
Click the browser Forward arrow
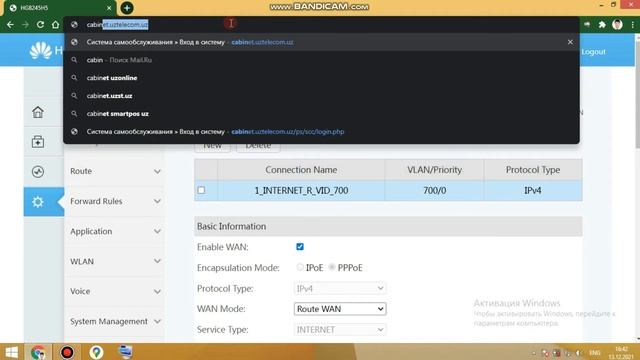pyautogui.click(x=25, y=24)
